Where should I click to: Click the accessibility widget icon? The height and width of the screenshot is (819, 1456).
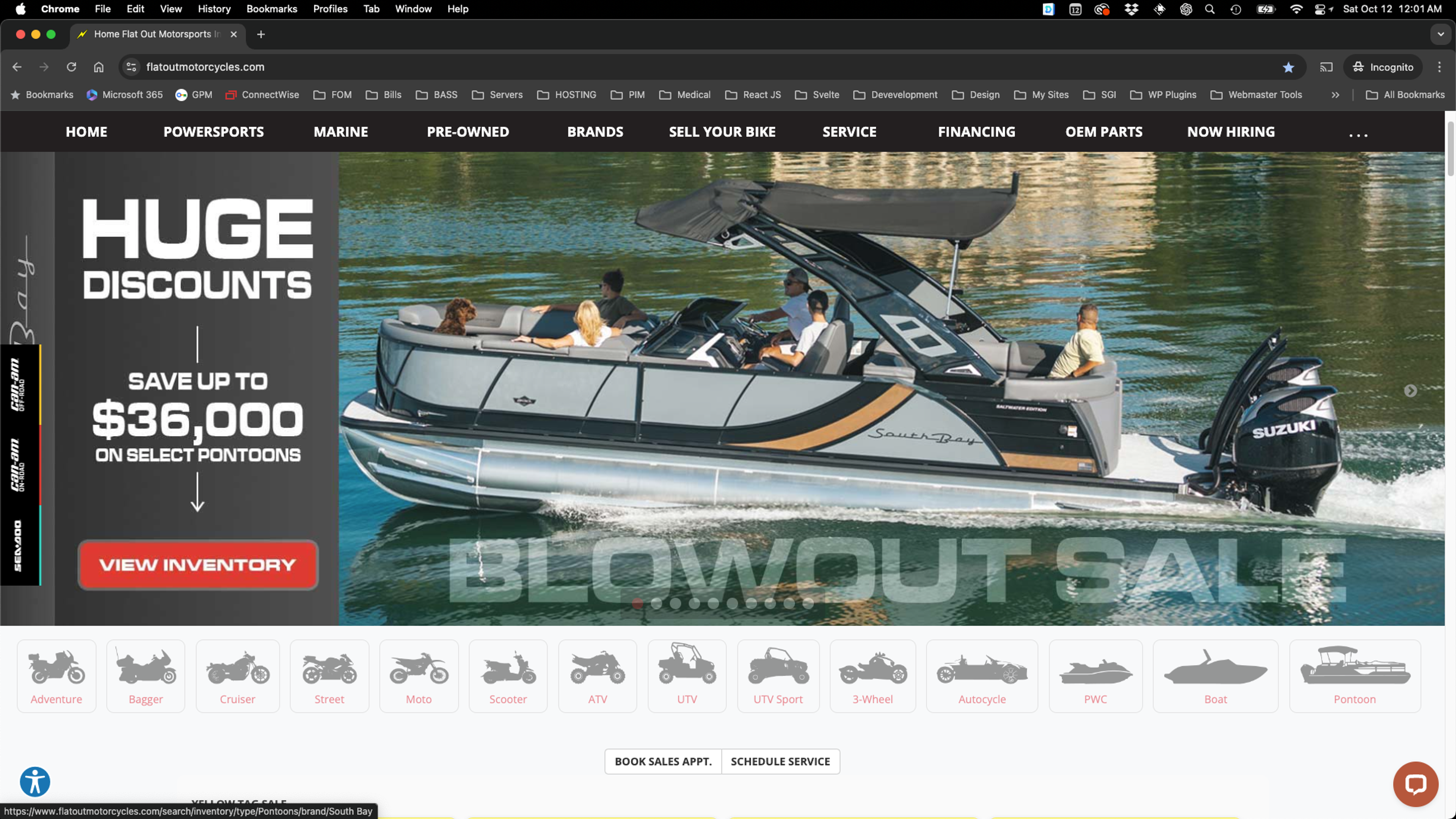pyautogui.click(x=35, y=782)
